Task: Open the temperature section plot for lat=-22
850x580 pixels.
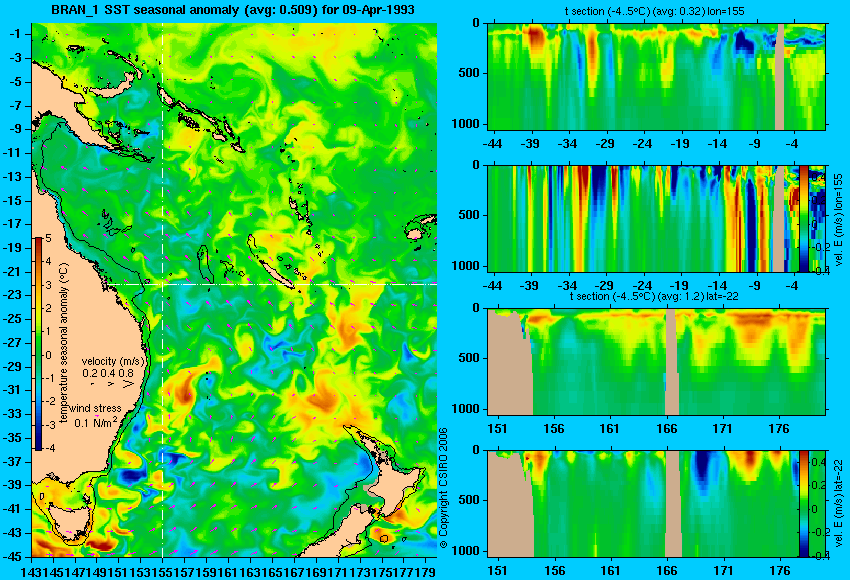Action: pos(657,362)
